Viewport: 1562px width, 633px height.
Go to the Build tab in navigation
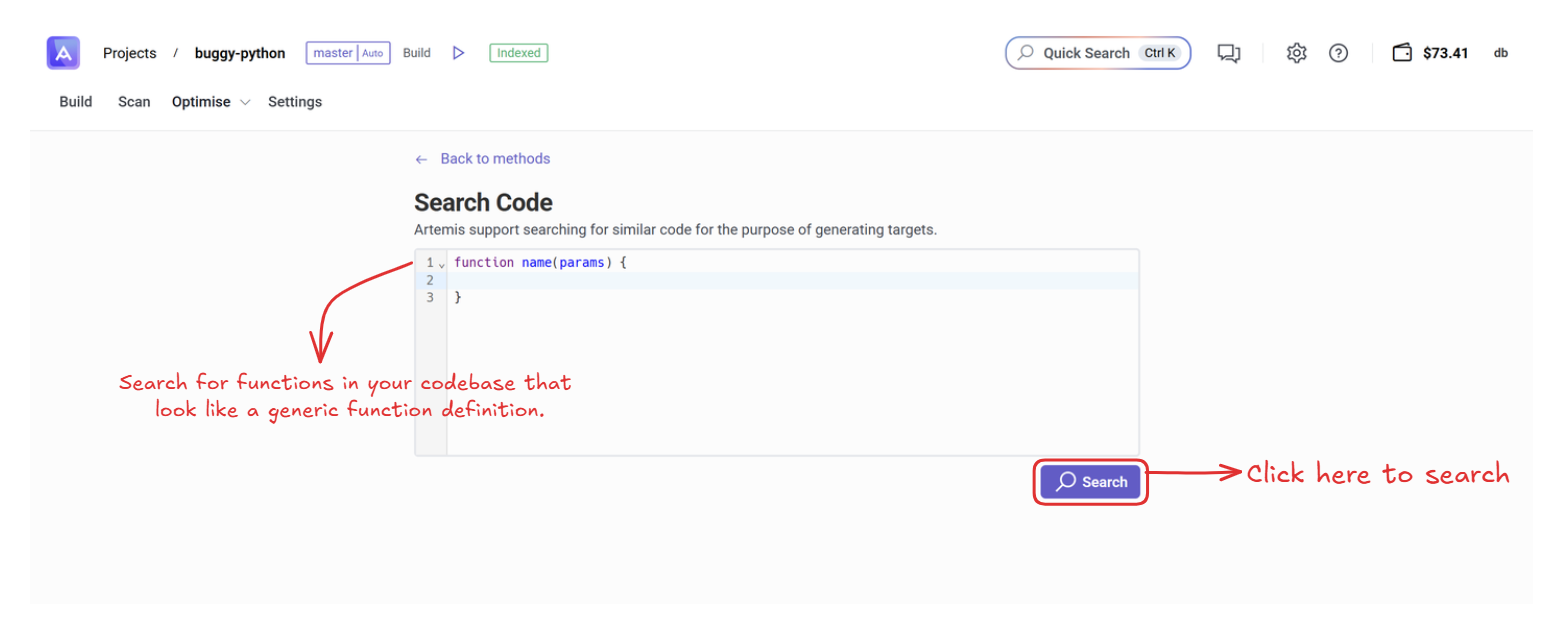pos(76,102)
